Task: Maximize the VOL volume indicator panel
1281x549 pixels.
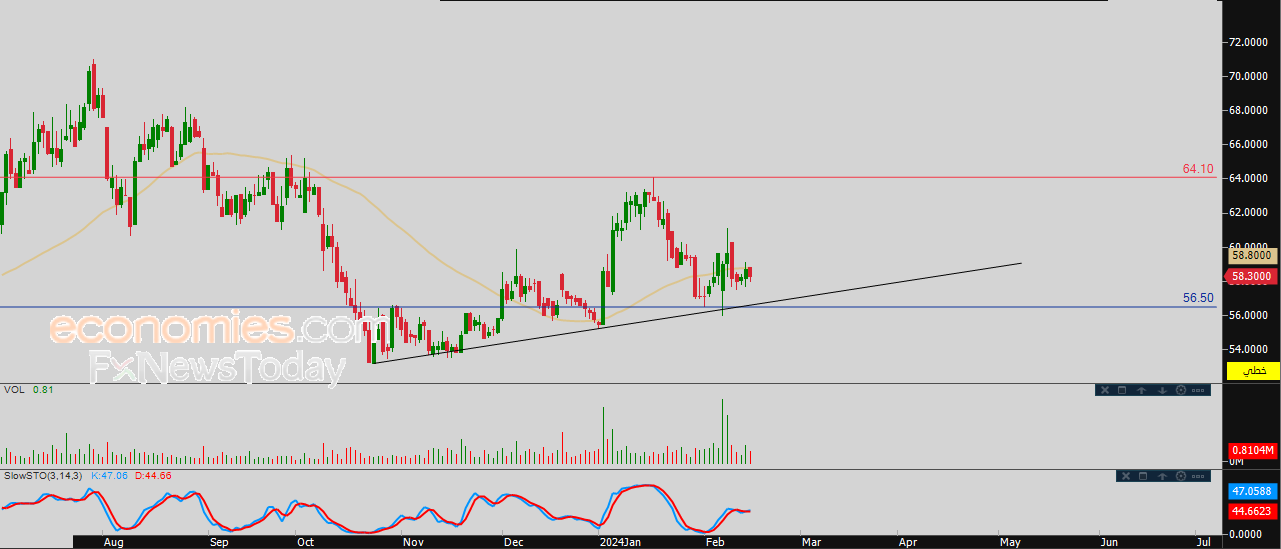Action: [x=1122, y=390]
